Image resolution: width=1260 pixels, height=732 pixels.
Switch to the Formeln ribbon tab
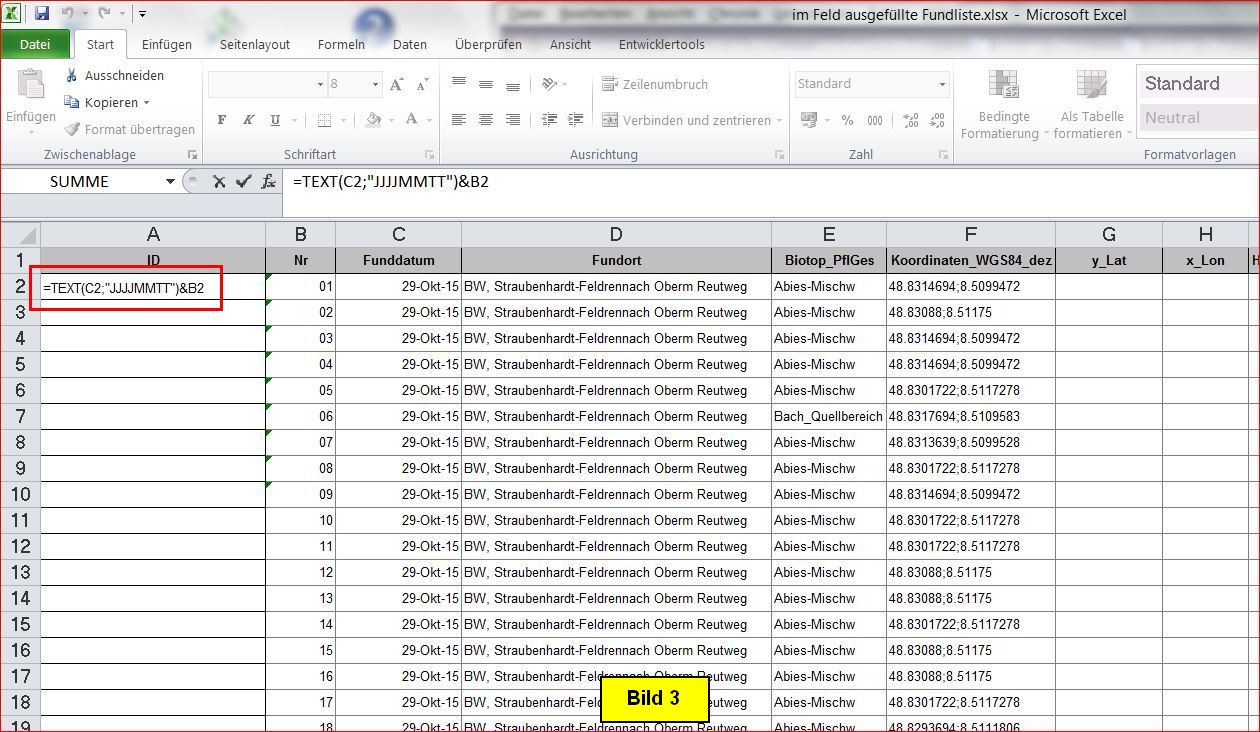pos(341,44)
